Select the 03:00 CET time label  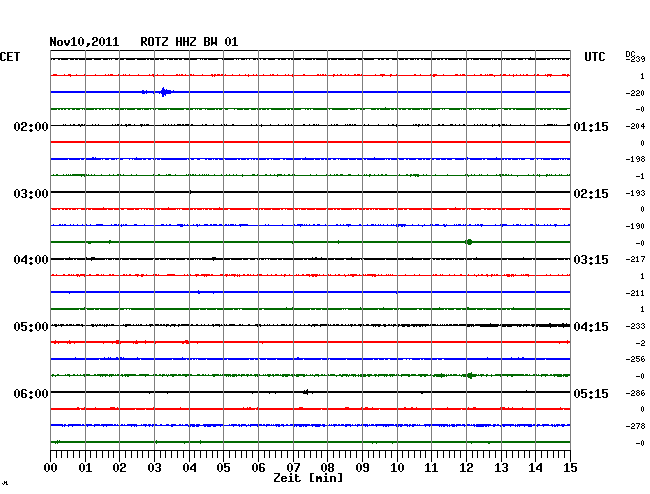coord(31,194)
